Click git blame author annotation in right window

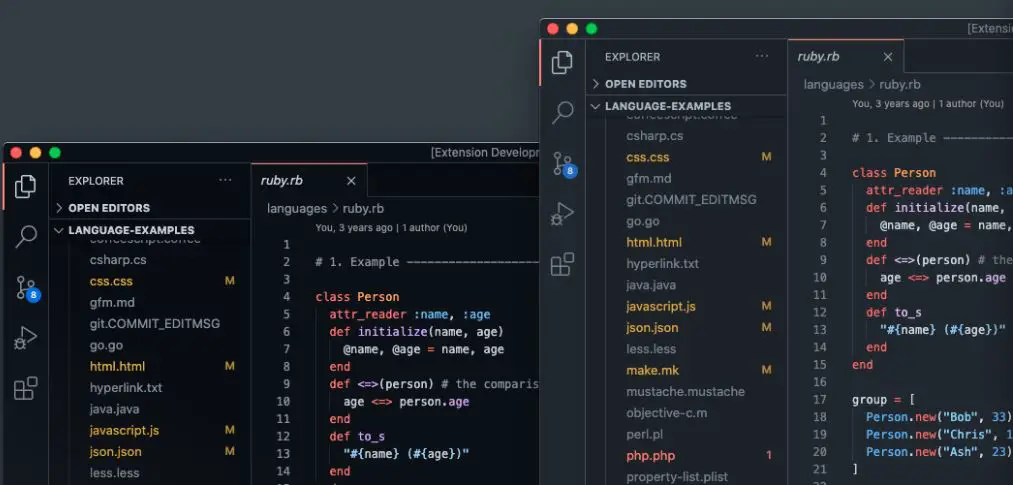[928, 104]
